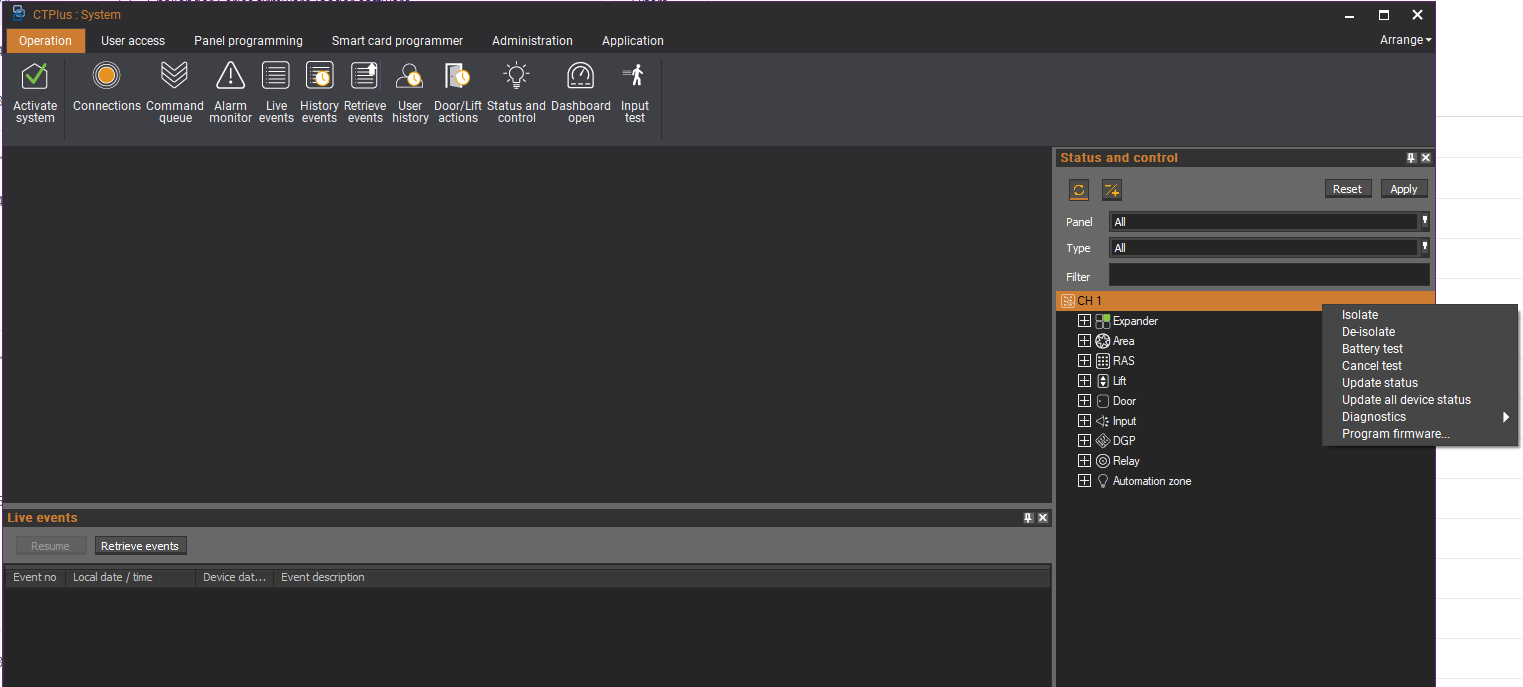Switch to the Panel programming tab

pos(248,41)
